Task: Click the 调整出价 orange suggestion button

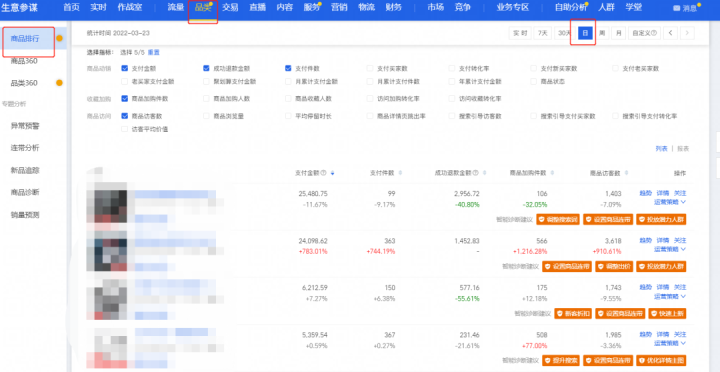Action: [x=614, y=266]
